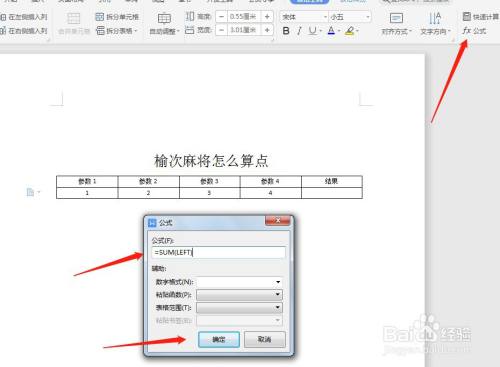Click the table move handle icon left of table
500x367 pixels.
tap(30, 192)
